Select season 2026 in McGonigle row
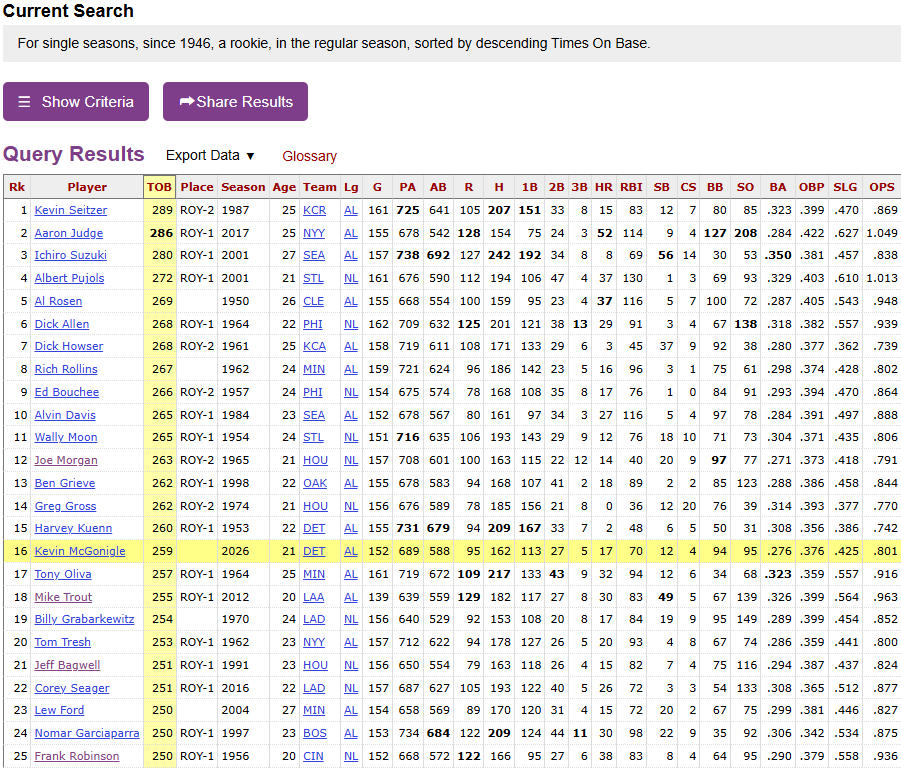The image size is (901, 768). tap(235, 551)
